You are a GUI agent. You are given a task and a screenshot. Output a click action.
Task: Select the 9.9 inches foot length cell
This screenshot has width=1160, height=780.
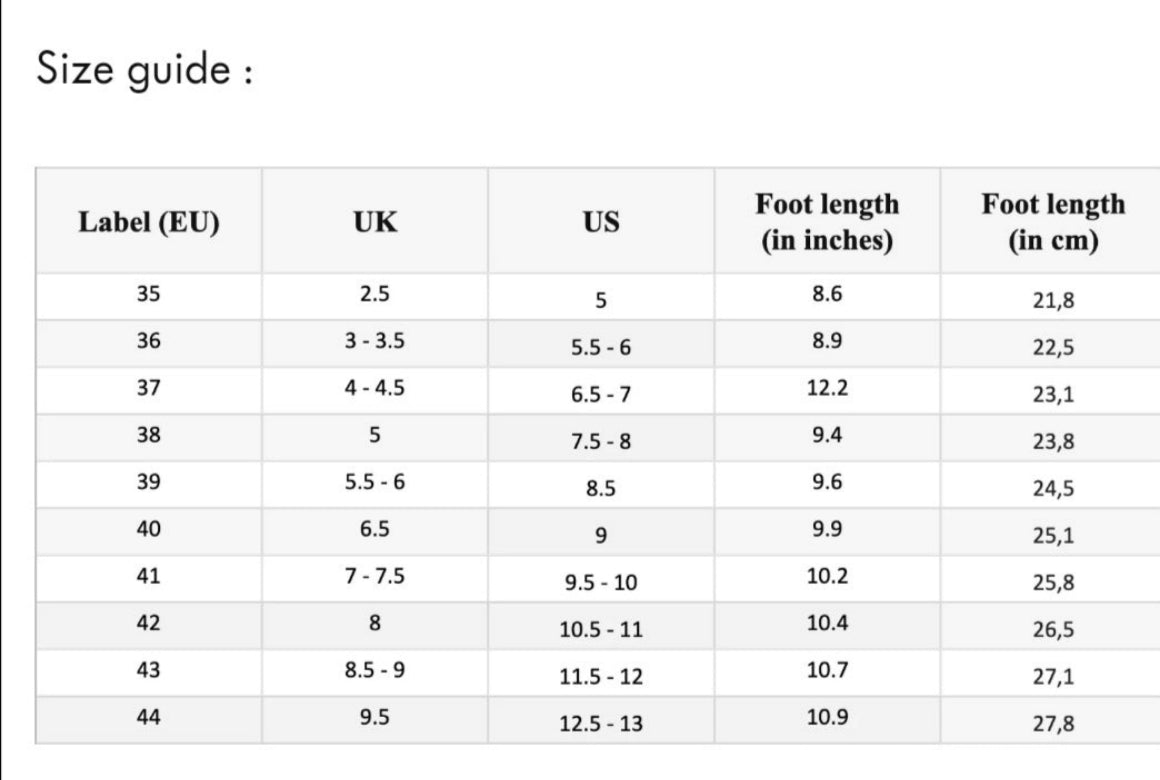click(827, 529)
